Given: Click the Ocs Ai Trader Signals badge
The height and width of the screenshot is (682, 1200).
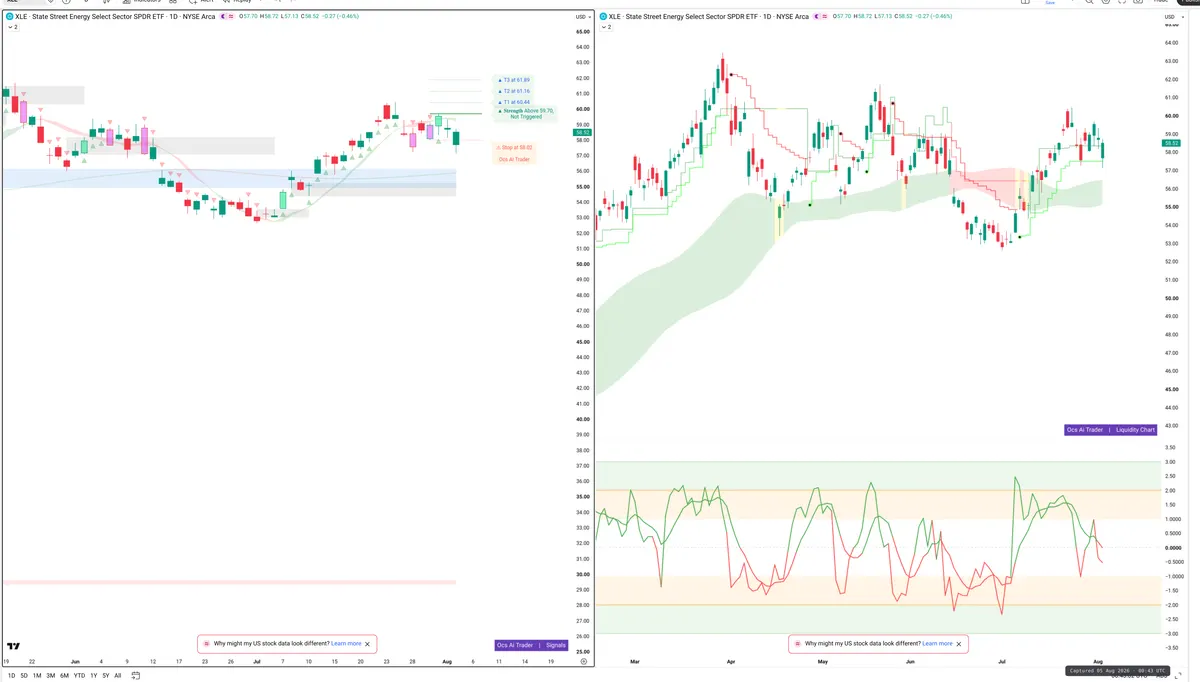Looking at the screenshot, I should (x=531, y=645).
